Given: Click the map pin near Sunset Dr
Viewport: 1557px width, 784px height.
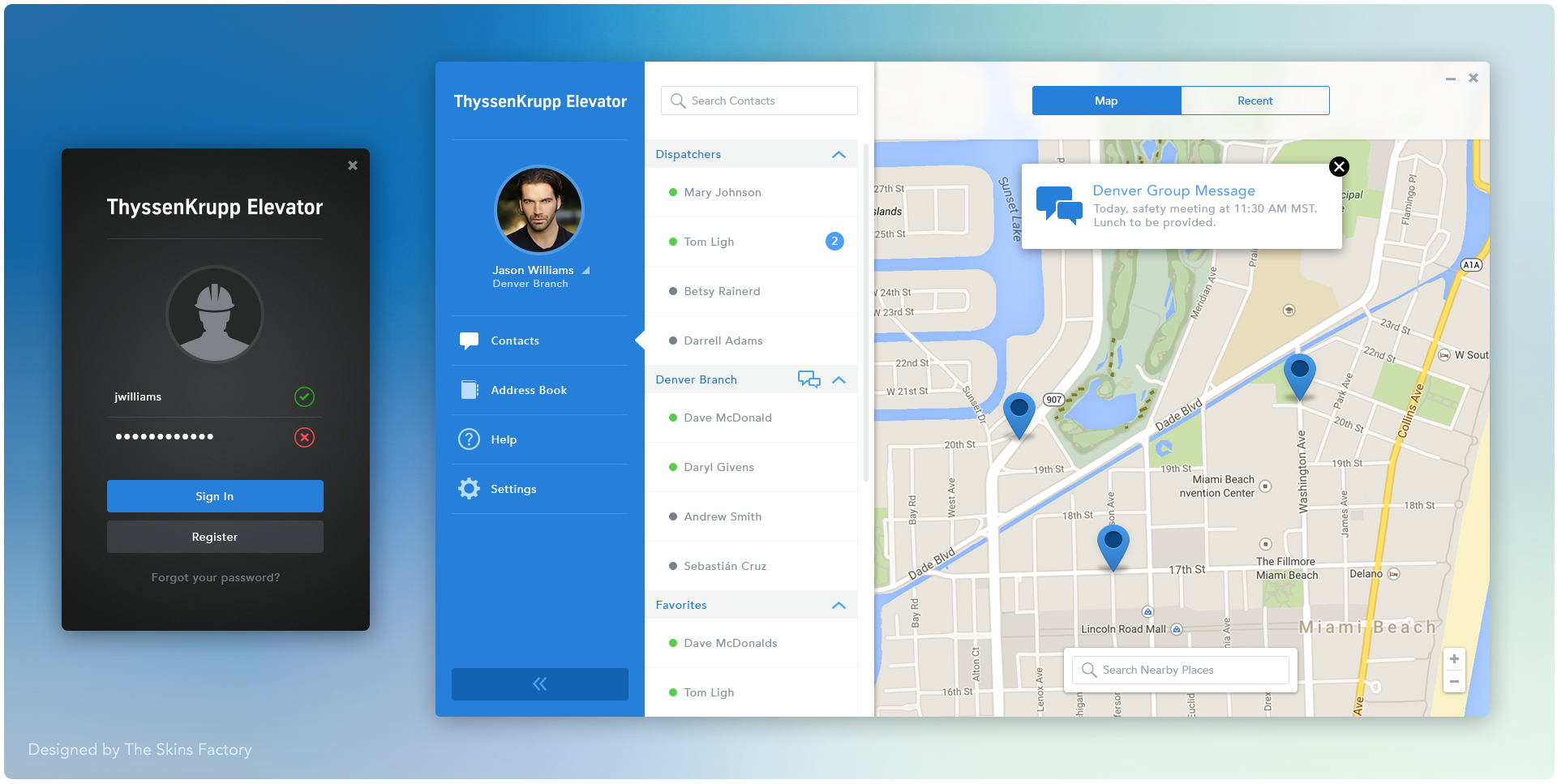Looking at the screenshot, I should tap(1019, 417).
